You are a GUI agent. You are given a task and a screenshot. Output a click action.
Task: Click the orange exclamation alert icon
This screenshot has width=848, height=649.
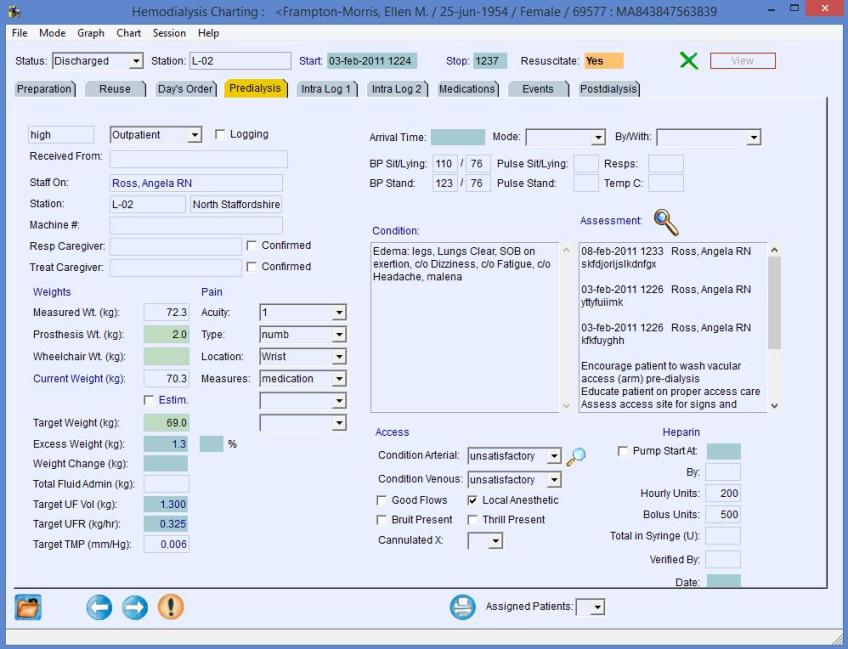[171, 607]
